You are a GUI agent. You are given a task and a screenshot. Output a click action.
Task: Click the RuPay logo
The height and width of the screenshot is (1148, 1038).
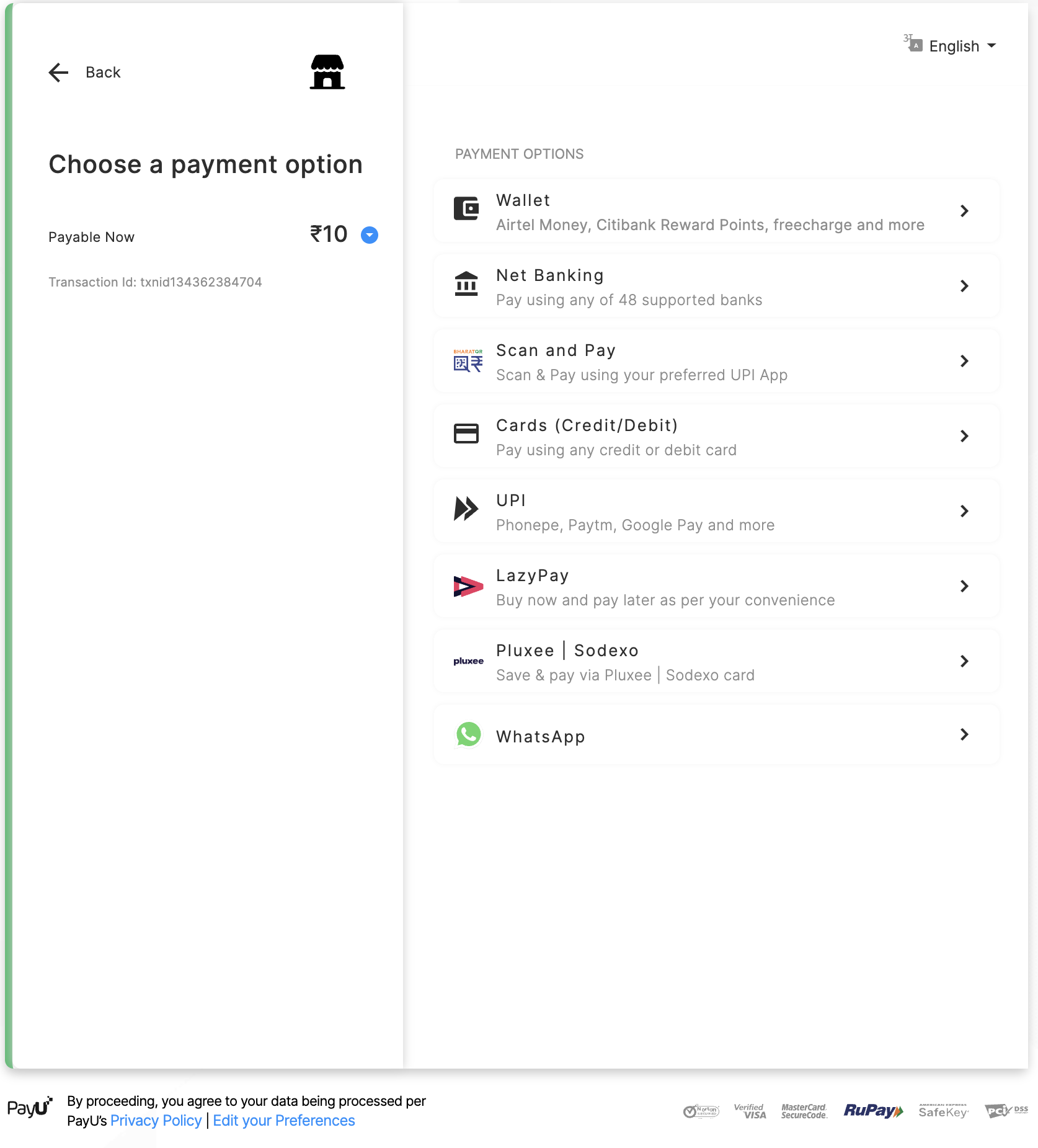(x=873, y=1111)
